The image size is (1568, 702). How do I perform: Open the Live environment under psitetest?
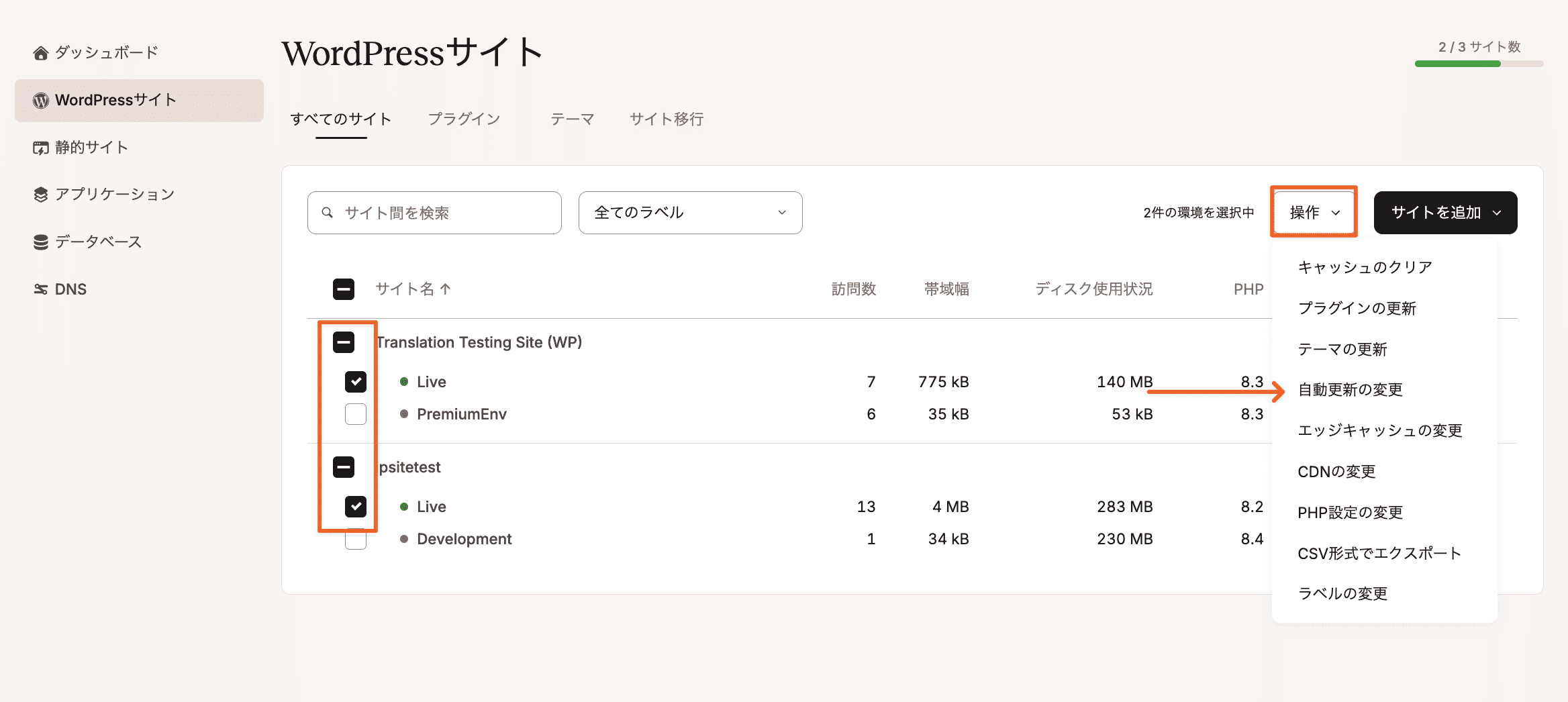(x=432, y=507)
